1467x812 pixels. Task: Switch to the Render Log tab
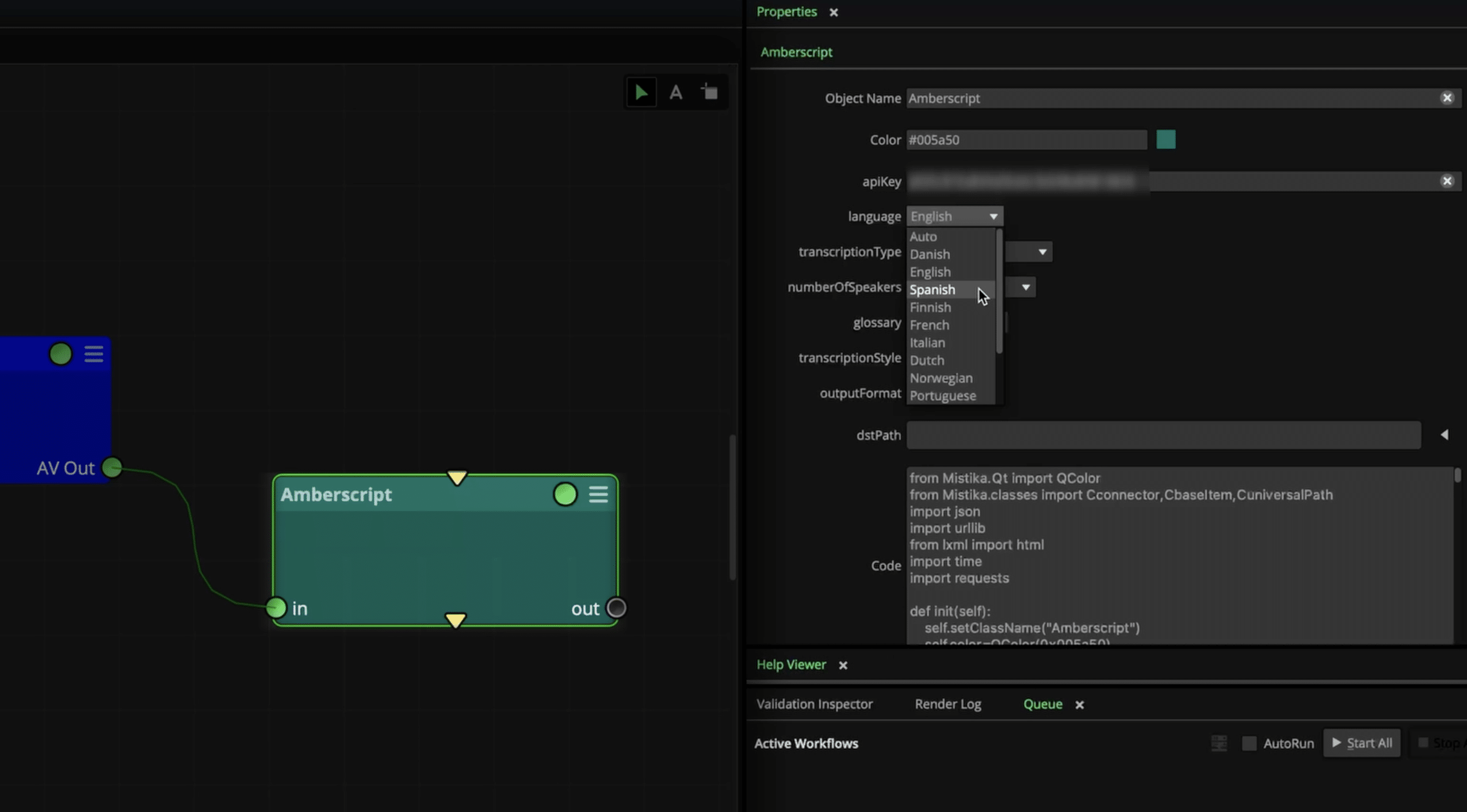coord(948,704)
